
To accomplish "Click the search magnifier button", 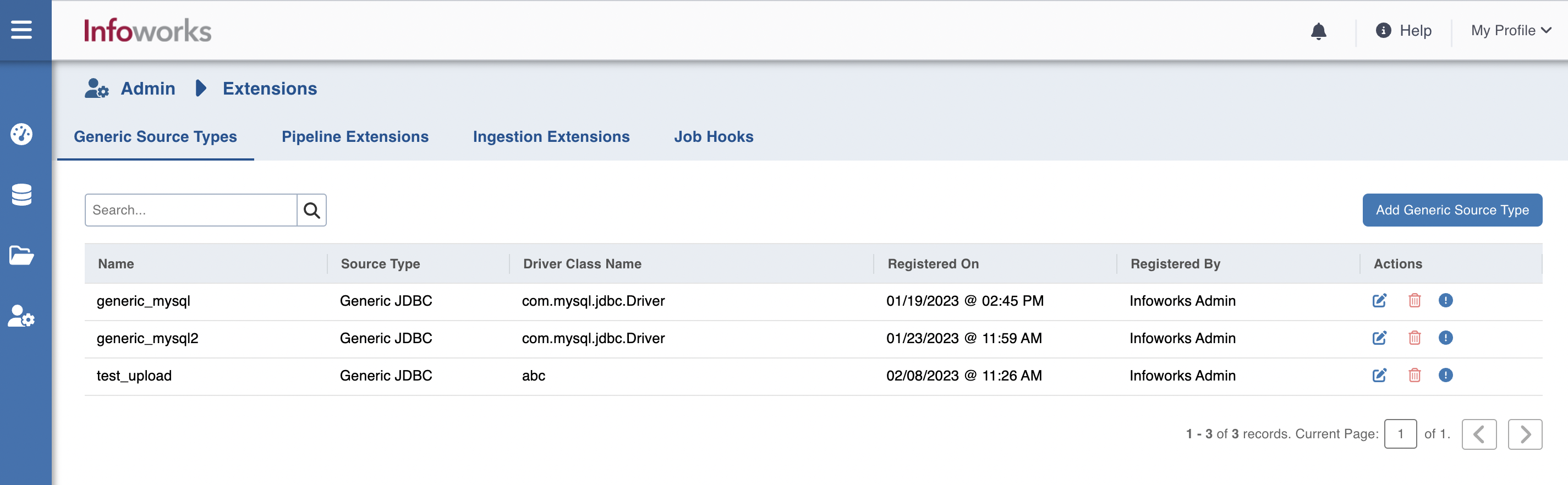I will (311, 210).
